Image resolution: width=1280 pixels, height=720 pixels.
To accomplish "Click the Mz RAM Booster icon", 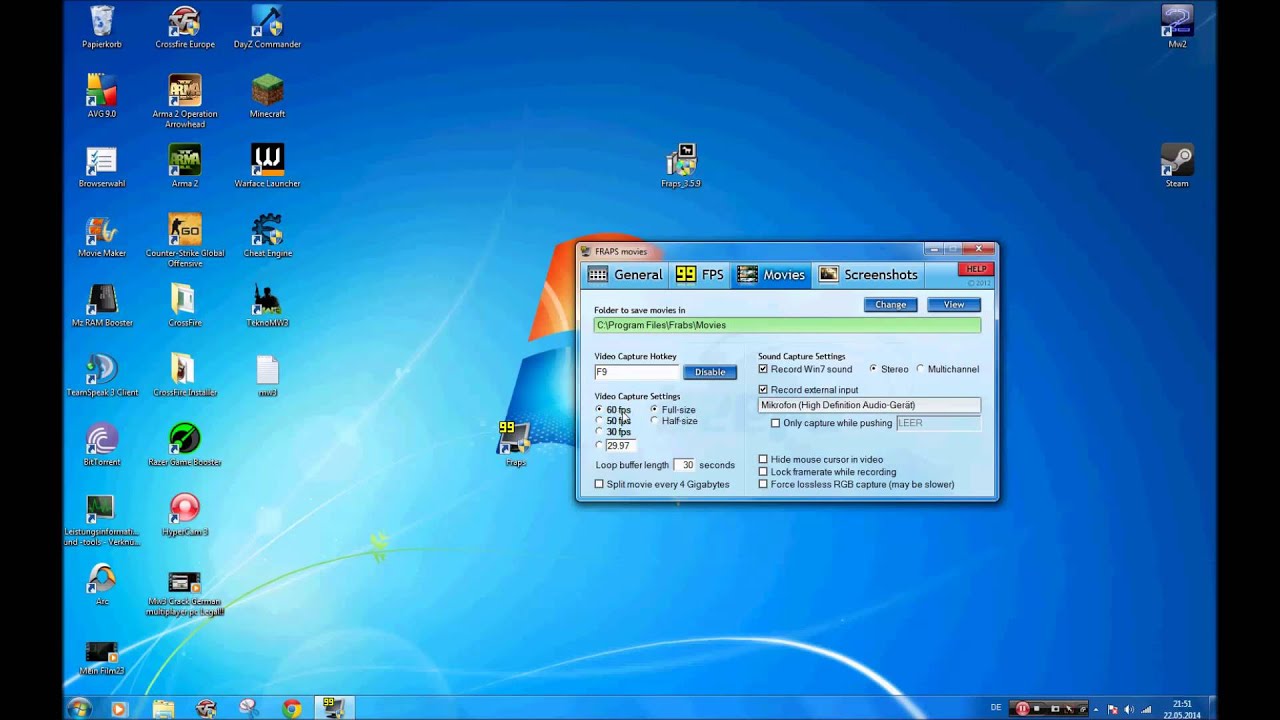I will (x=101, y=307).
